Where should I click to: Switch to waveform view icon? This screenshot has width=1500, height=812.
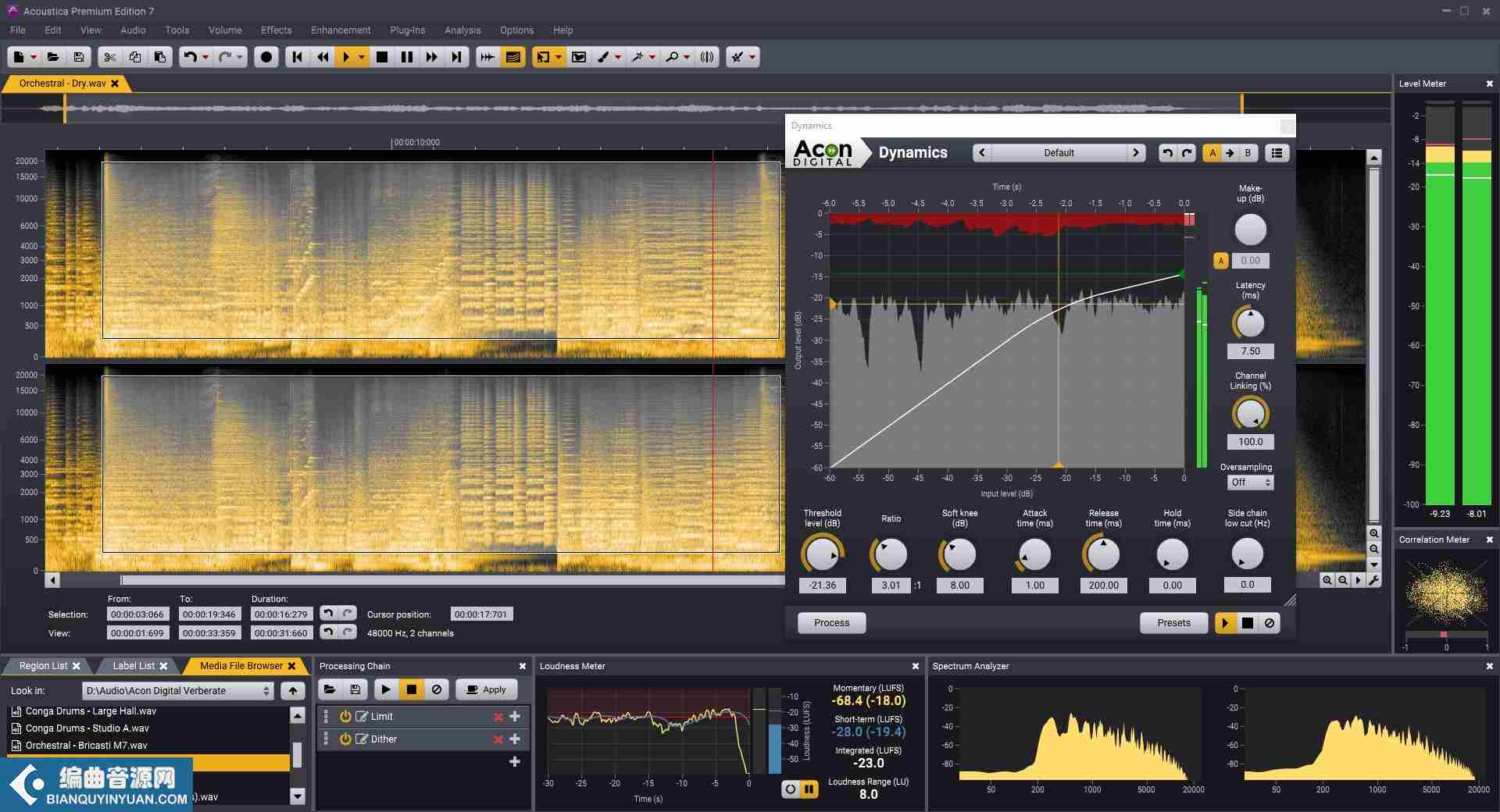point(487,57)
